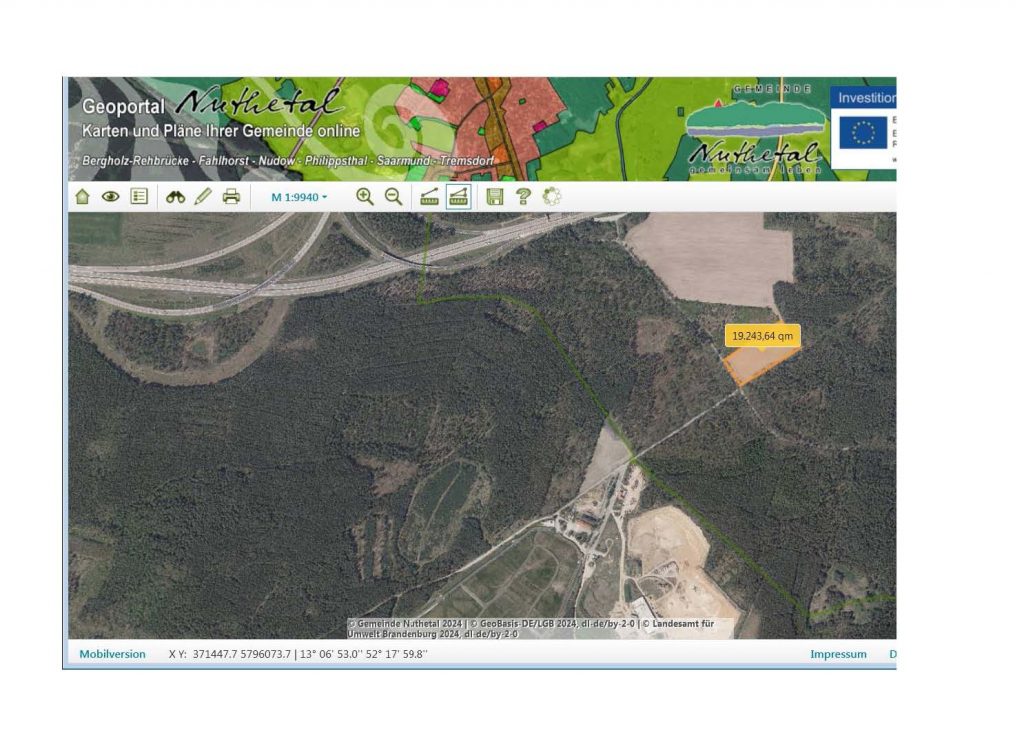
Task: Print the map with the printer icon
Action: click(x=231, y=197)
